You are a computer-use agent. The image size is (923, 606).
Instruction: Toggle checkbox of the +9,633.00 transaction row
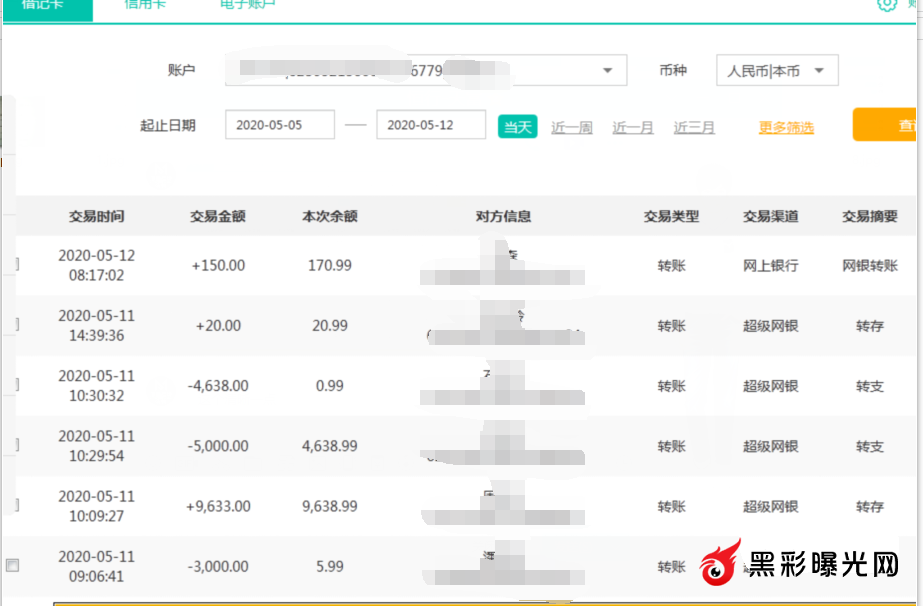(x=14, y=506)
